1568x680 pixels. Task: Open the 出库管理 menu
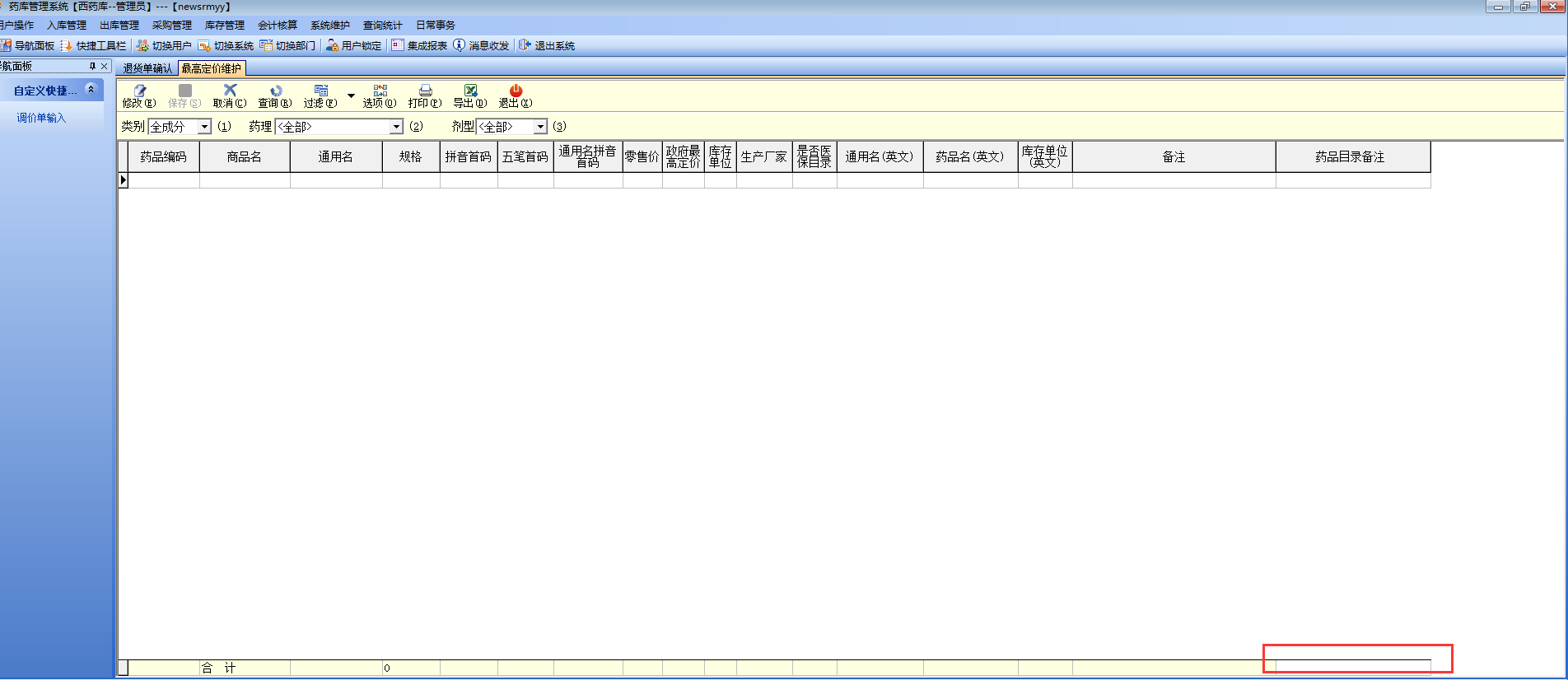pos(119,26)
